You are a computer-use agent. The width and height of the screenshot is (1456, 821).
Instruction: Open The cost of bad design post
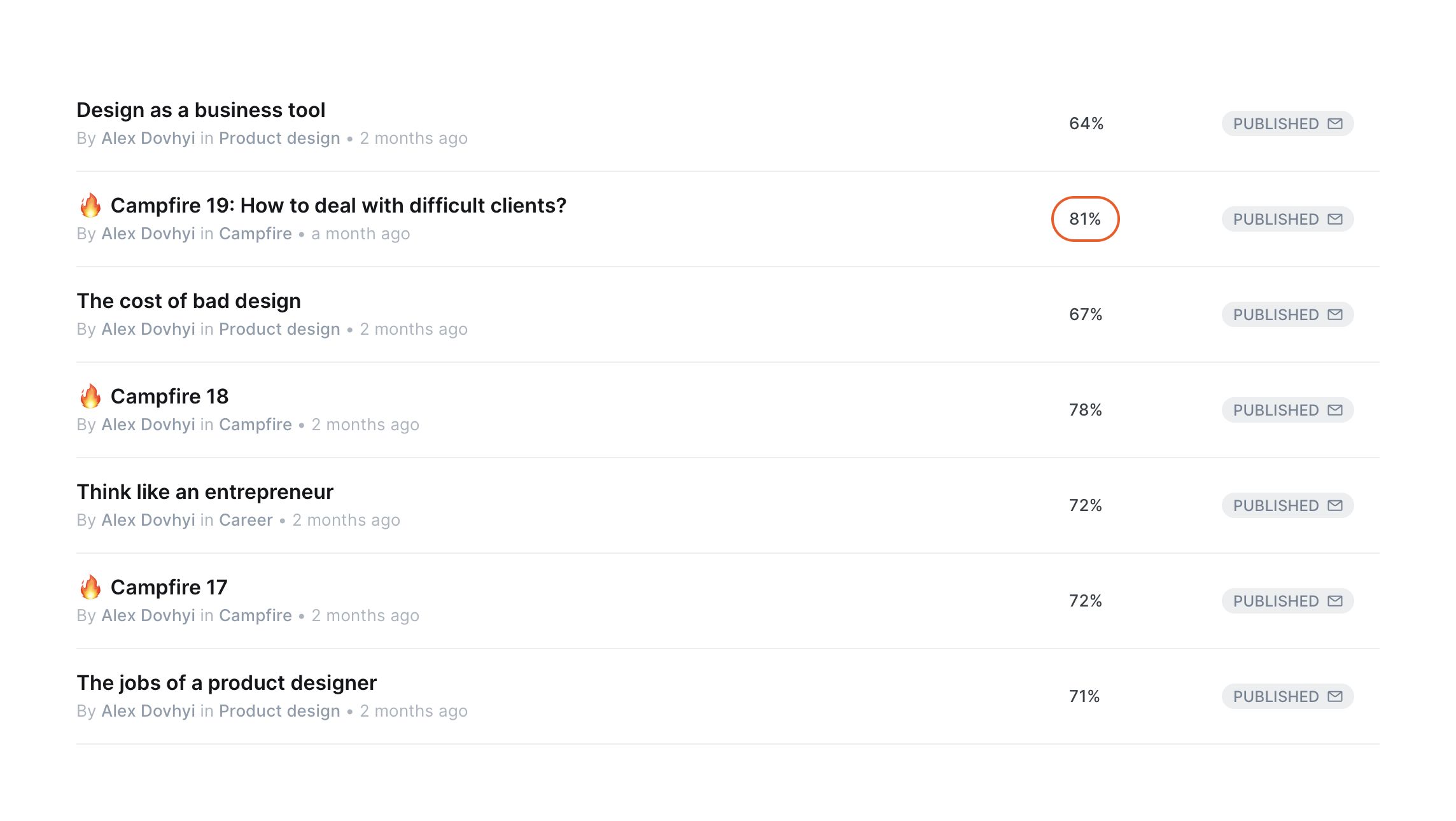pyautogui.click(x=189, y=301)
